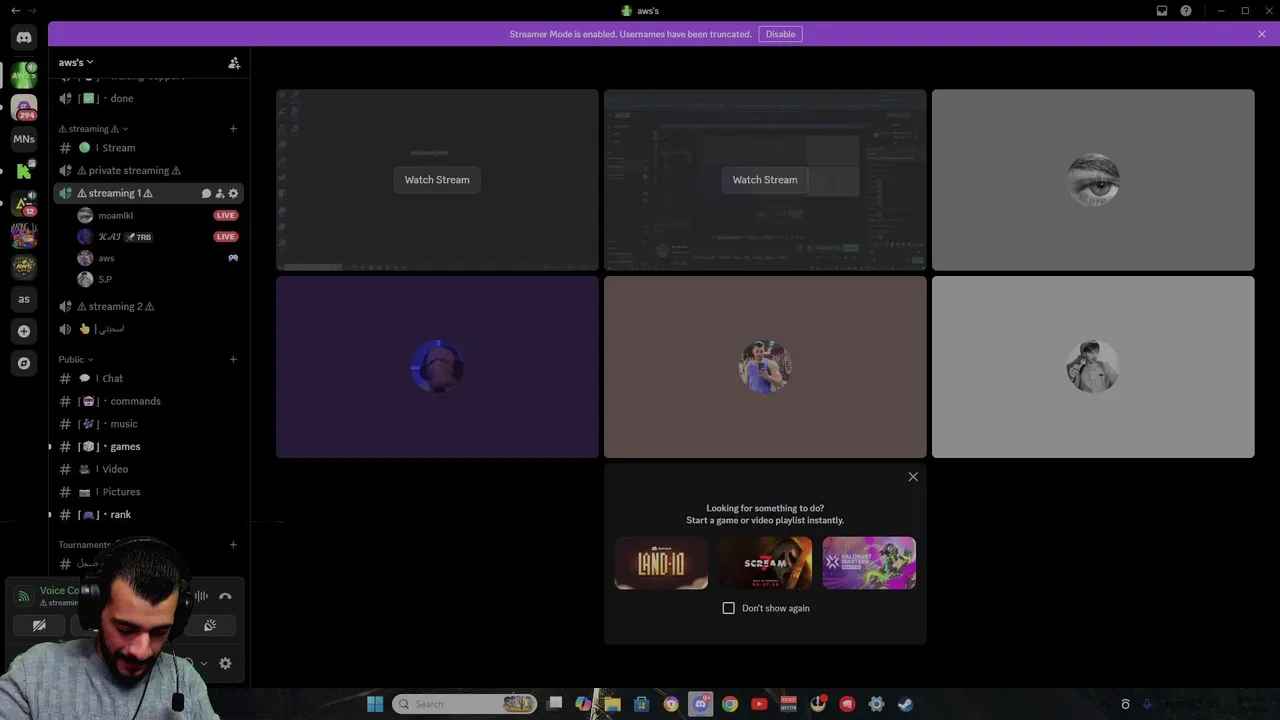The width and height of the screenshot is (1280, 720).
Task: Click in the Windows taskbar Search box
Action: click(465, 704)
